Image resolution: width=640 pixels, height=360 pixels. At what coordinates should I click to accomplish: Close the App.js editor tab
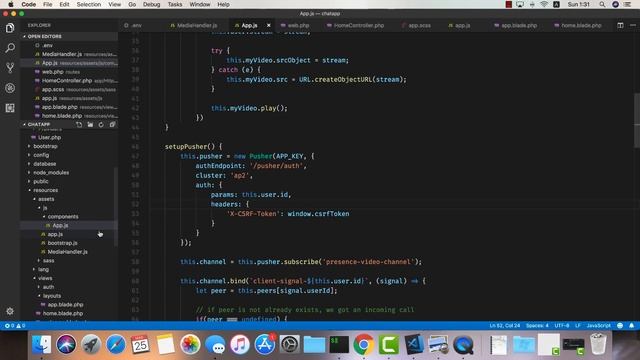[269, 25]
